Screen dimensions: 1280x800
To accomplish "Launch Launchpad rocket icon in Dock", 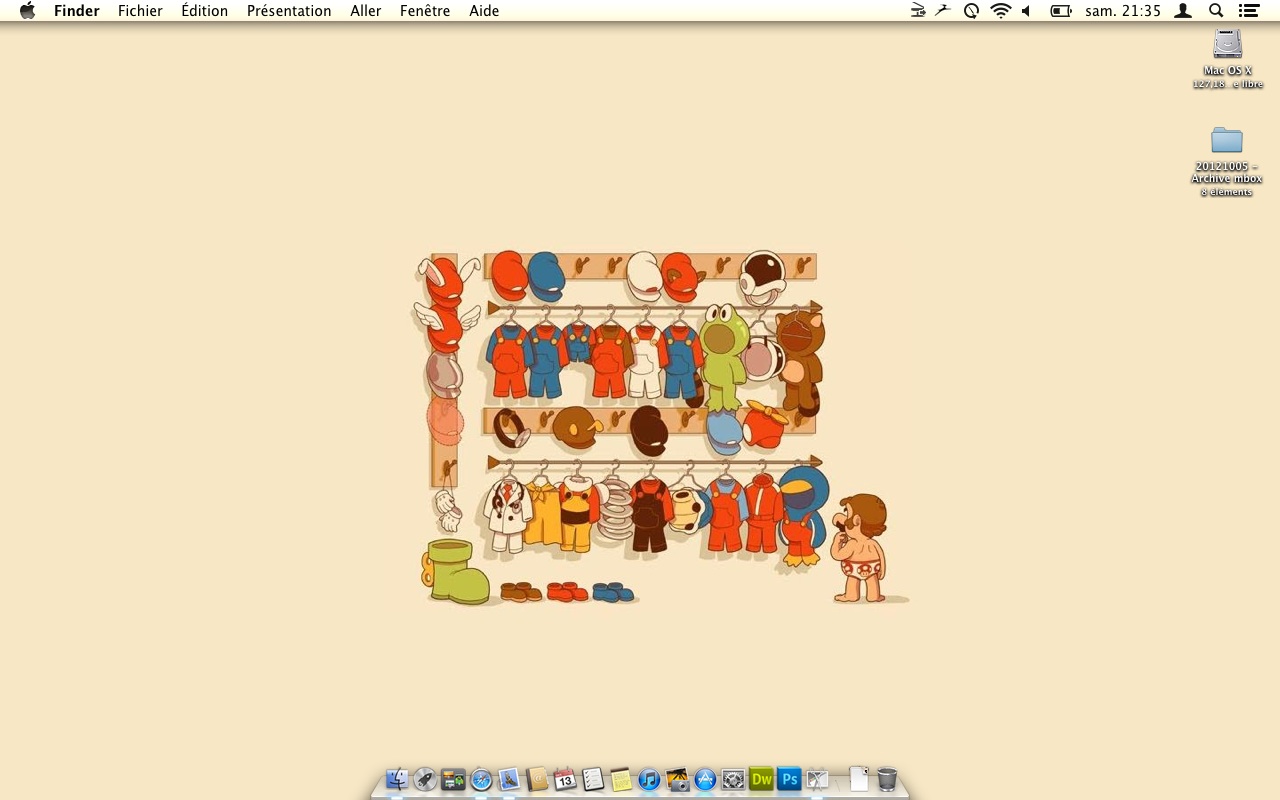I will point(426,779).
